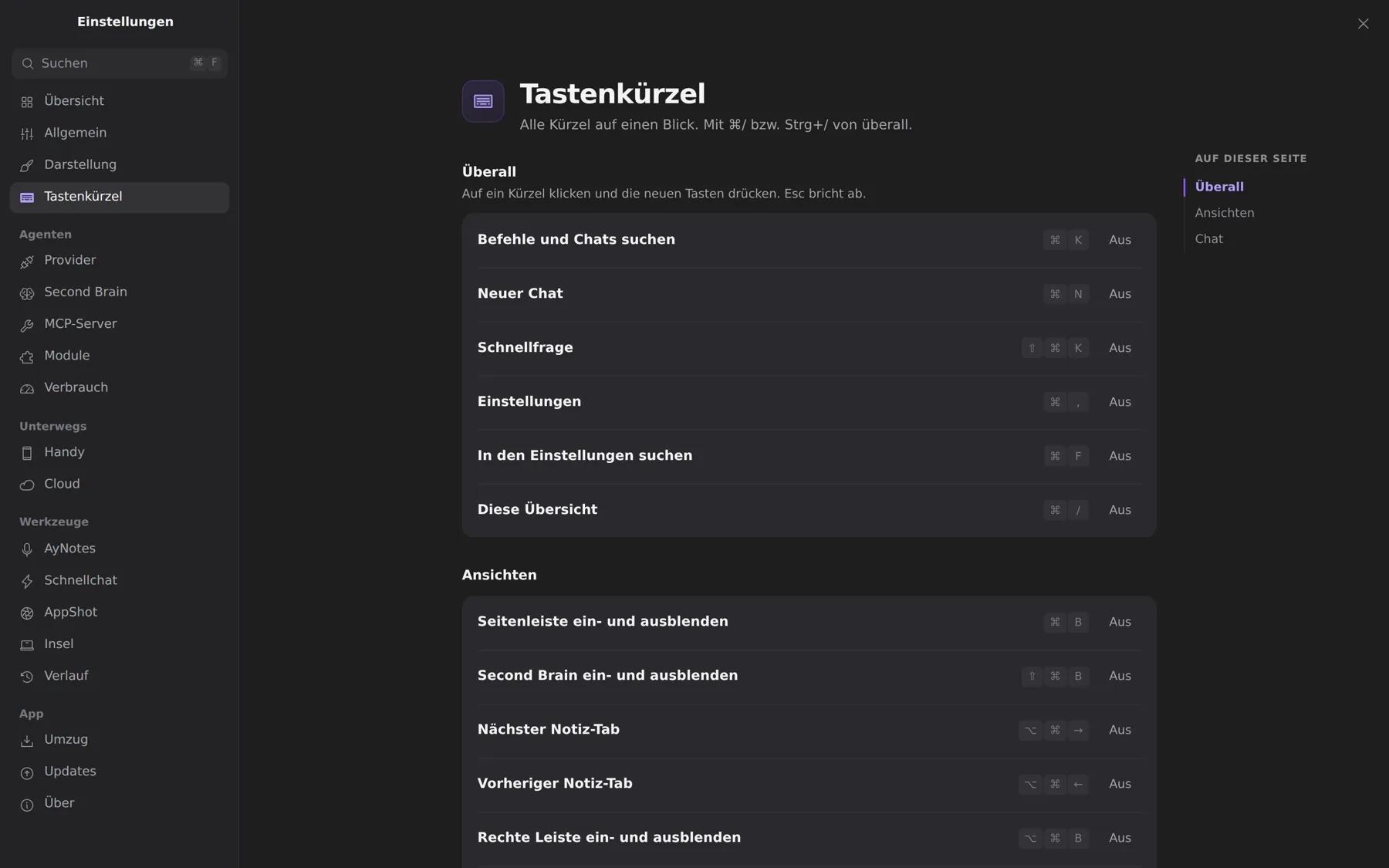Select the AyNotes microphone icon
This screenshot has height=868, width=1389.
click(27, 549)
